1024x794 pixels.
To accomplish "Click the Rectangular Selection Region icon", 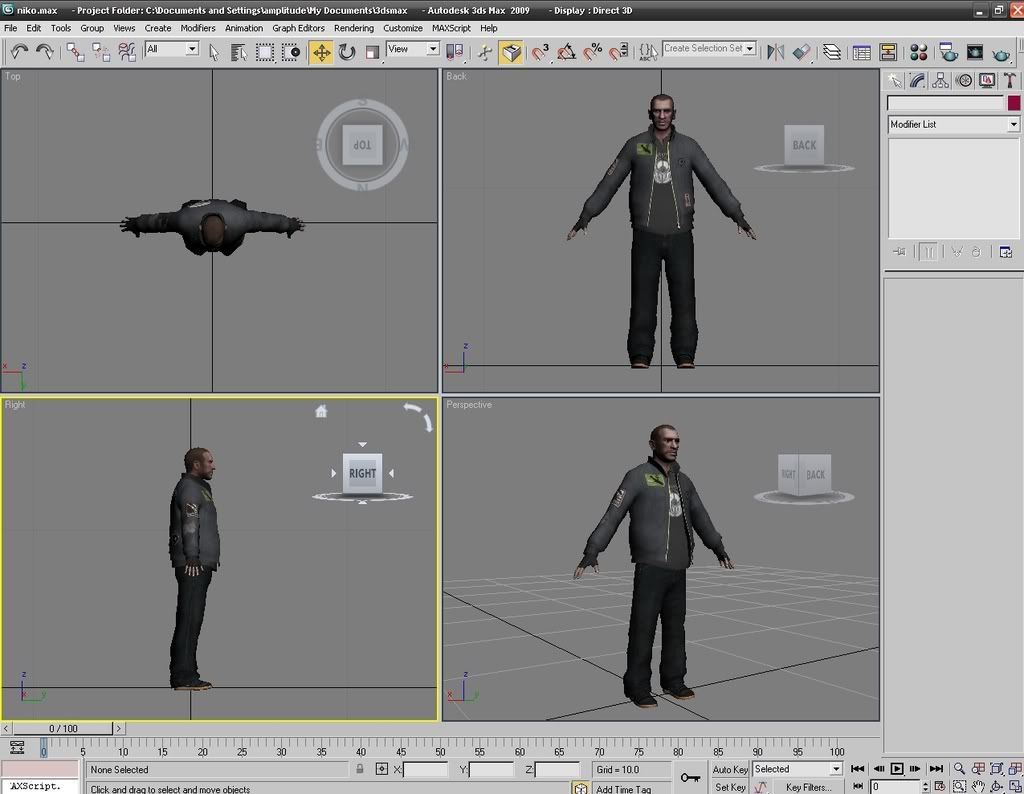I will tap(264, 52).
